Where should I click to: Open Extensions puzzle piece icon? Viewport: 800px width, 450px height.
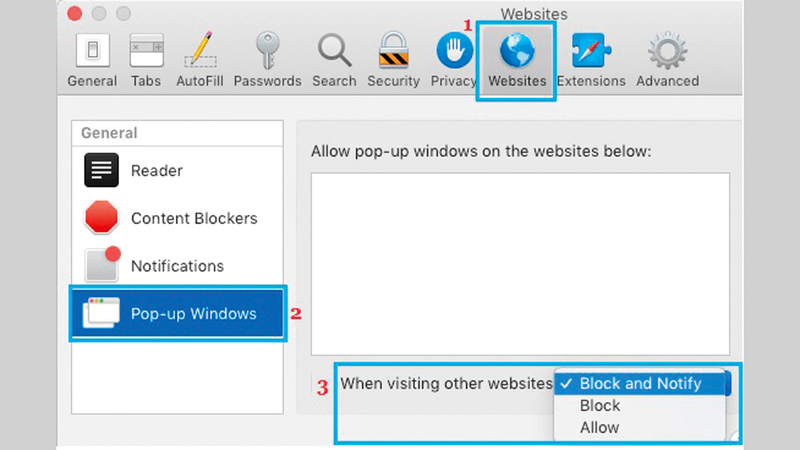click(590, 52)
